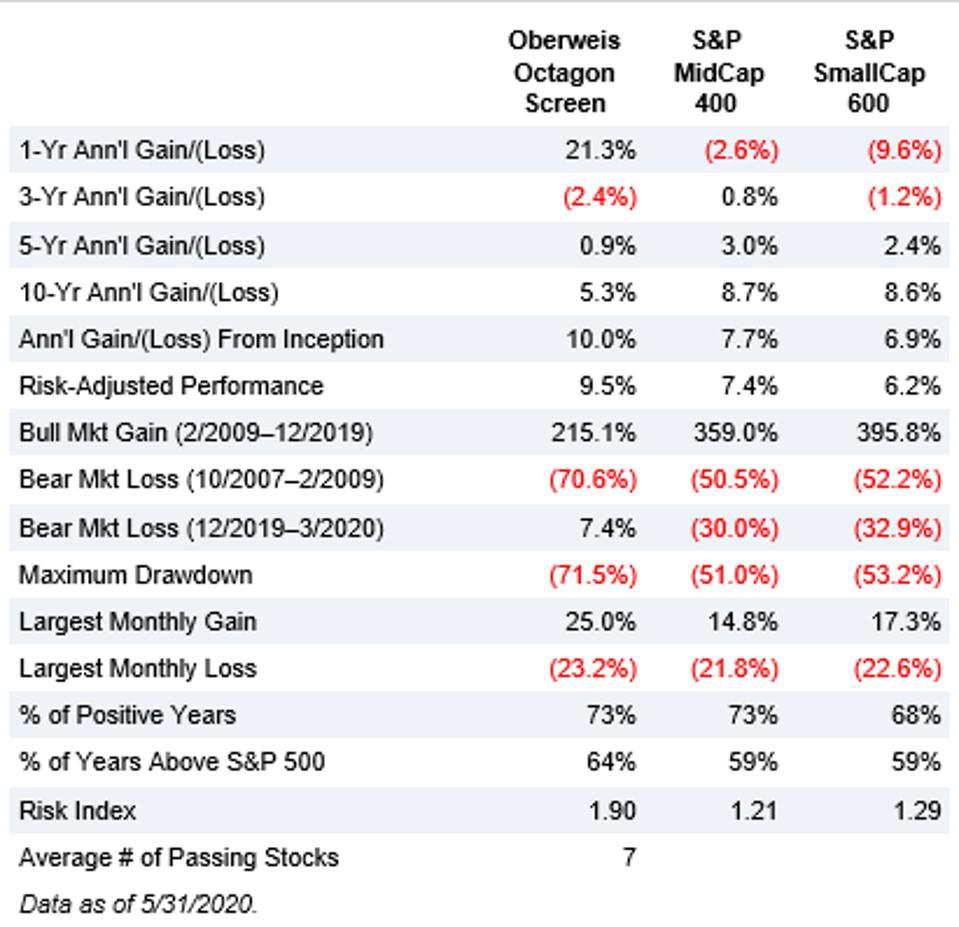Select the 5-Yr Ann'l Gain/(Loss) row label
Screen dimensions: 959x927
point(142,245)
